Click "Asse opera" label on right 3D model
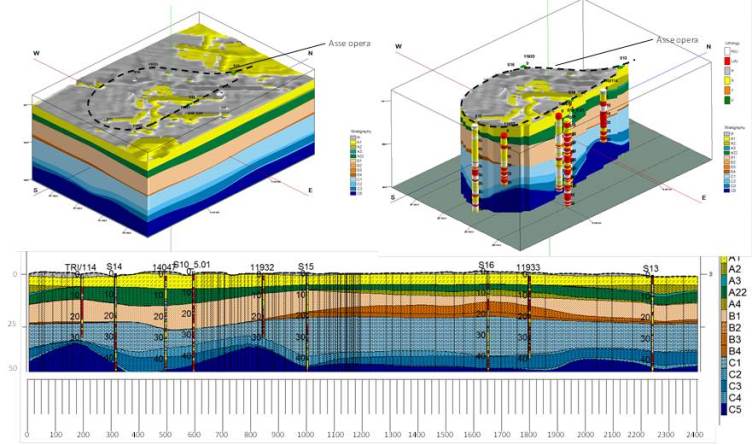Image resolution: width=752 pixels, height=445 pixels. [x=676, y=40]
